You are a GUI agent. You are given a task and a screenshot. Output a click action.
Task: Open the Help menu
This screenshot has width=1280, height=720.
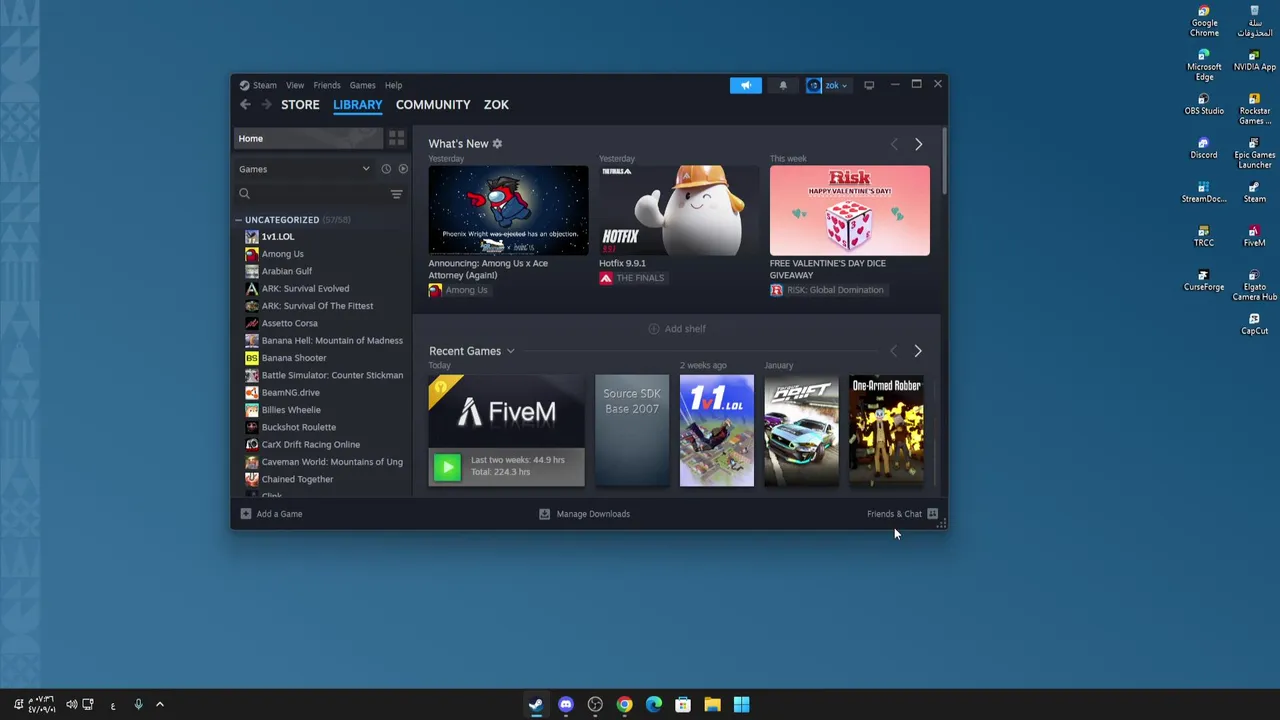393,85
